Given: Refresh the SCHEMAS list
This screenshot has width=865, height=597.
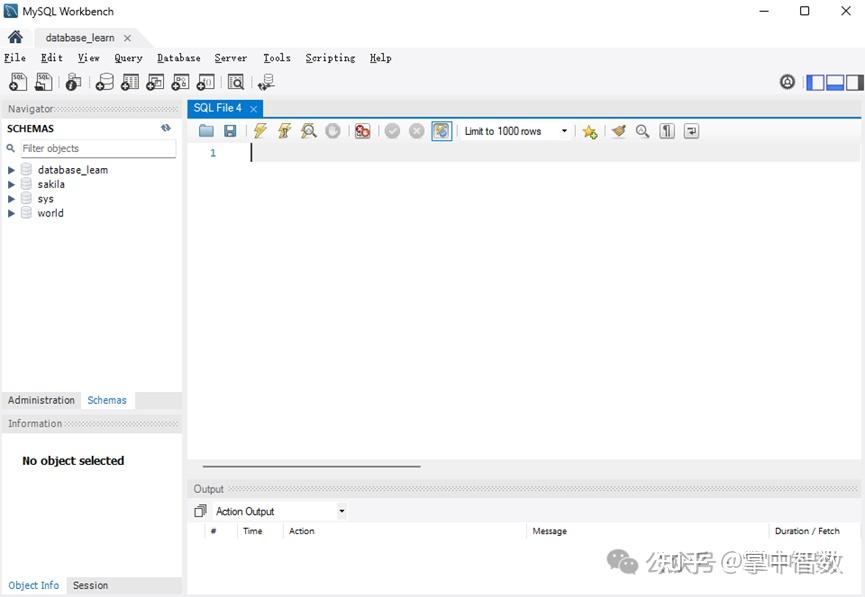Looking at the screenshot, I should point(165,128).
